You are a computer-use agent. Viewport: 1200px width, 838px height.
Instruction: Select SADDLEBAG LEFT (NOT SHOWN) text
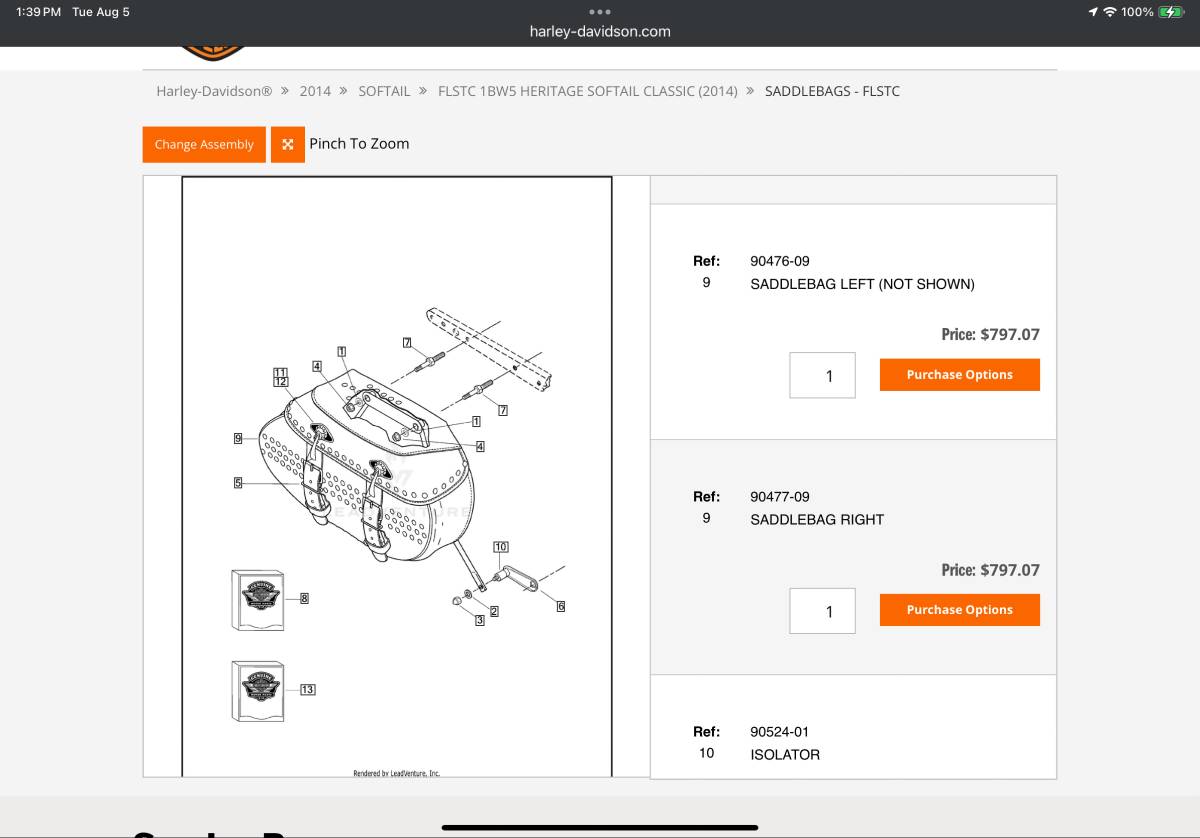tap(862, 284)
